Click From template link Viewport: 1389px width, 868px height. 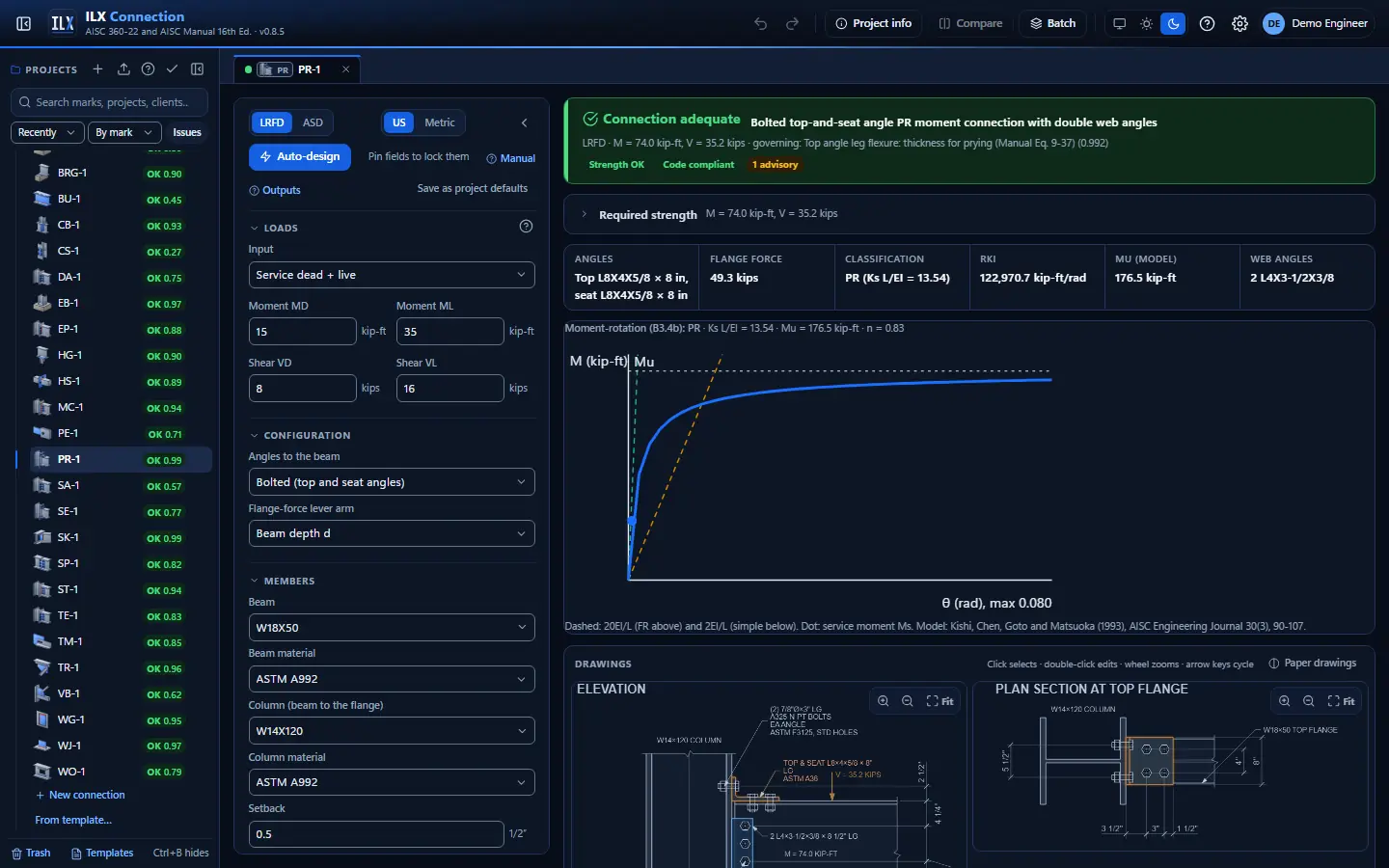pos(73,820)
